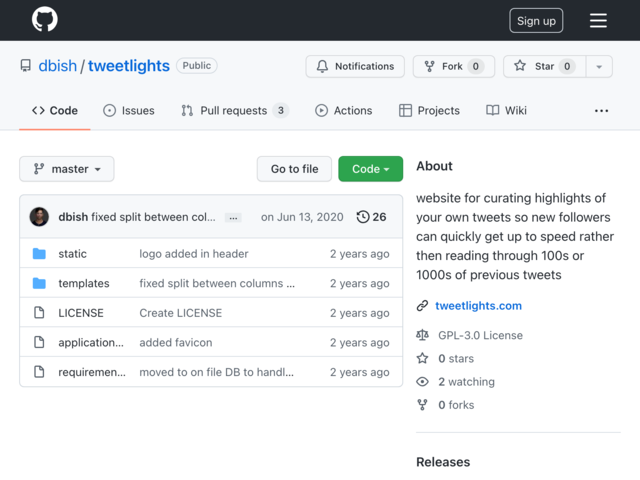The height and width of the screenshot is (480, 640).
Task: Click the templates folder icon
Action: coord(39,283)
